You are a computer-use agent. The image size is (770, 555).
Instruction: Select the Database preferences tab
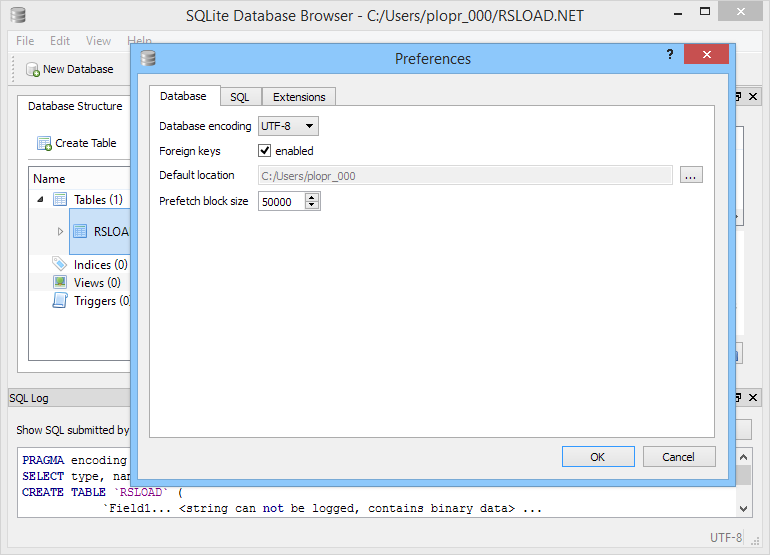[183, 96]
